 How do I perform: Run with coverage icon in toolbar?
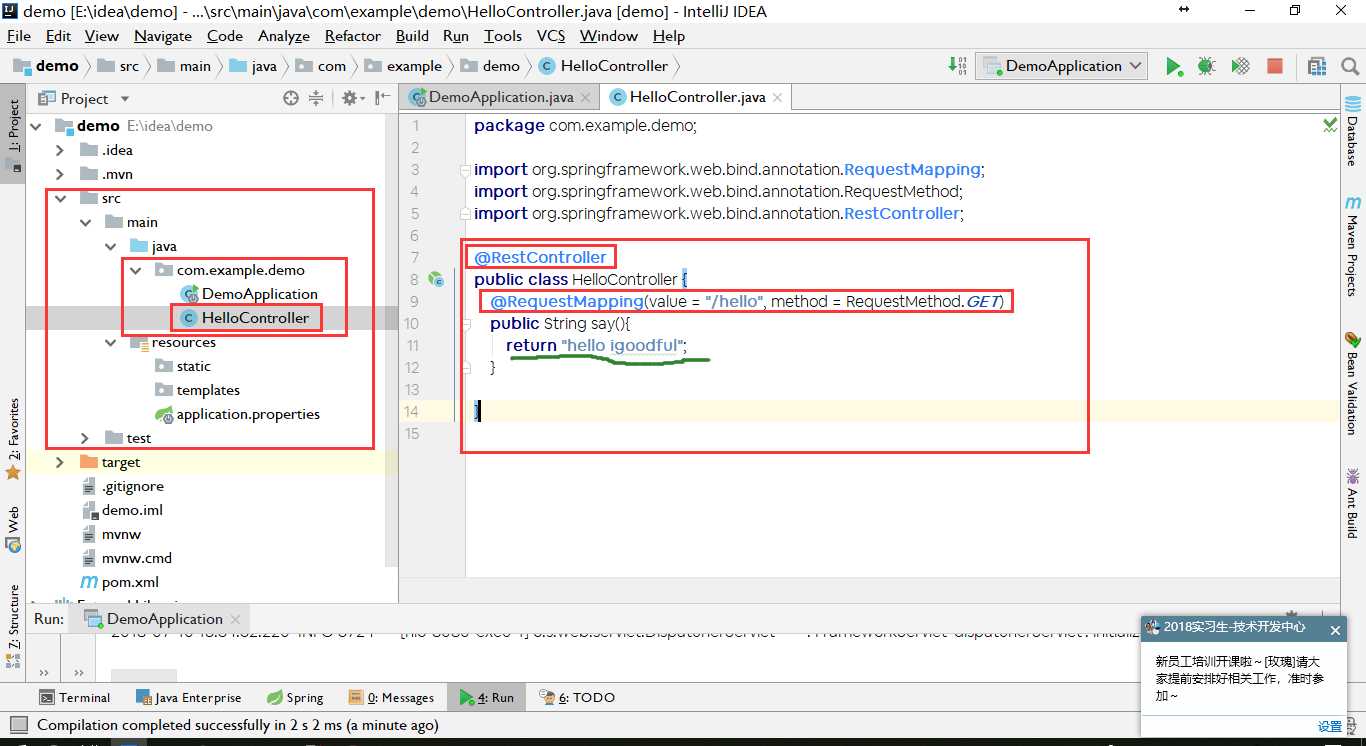(1240, 66)
